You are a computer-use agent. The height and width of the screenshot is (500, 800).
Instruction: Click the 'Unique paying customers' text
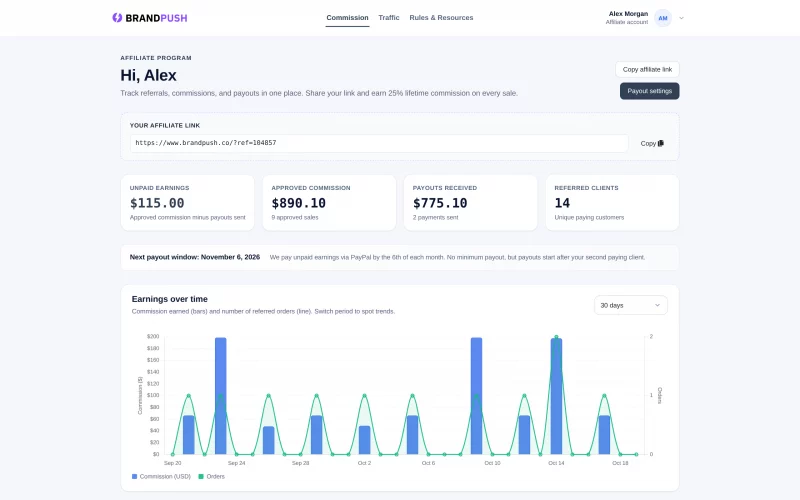point(589,217)
